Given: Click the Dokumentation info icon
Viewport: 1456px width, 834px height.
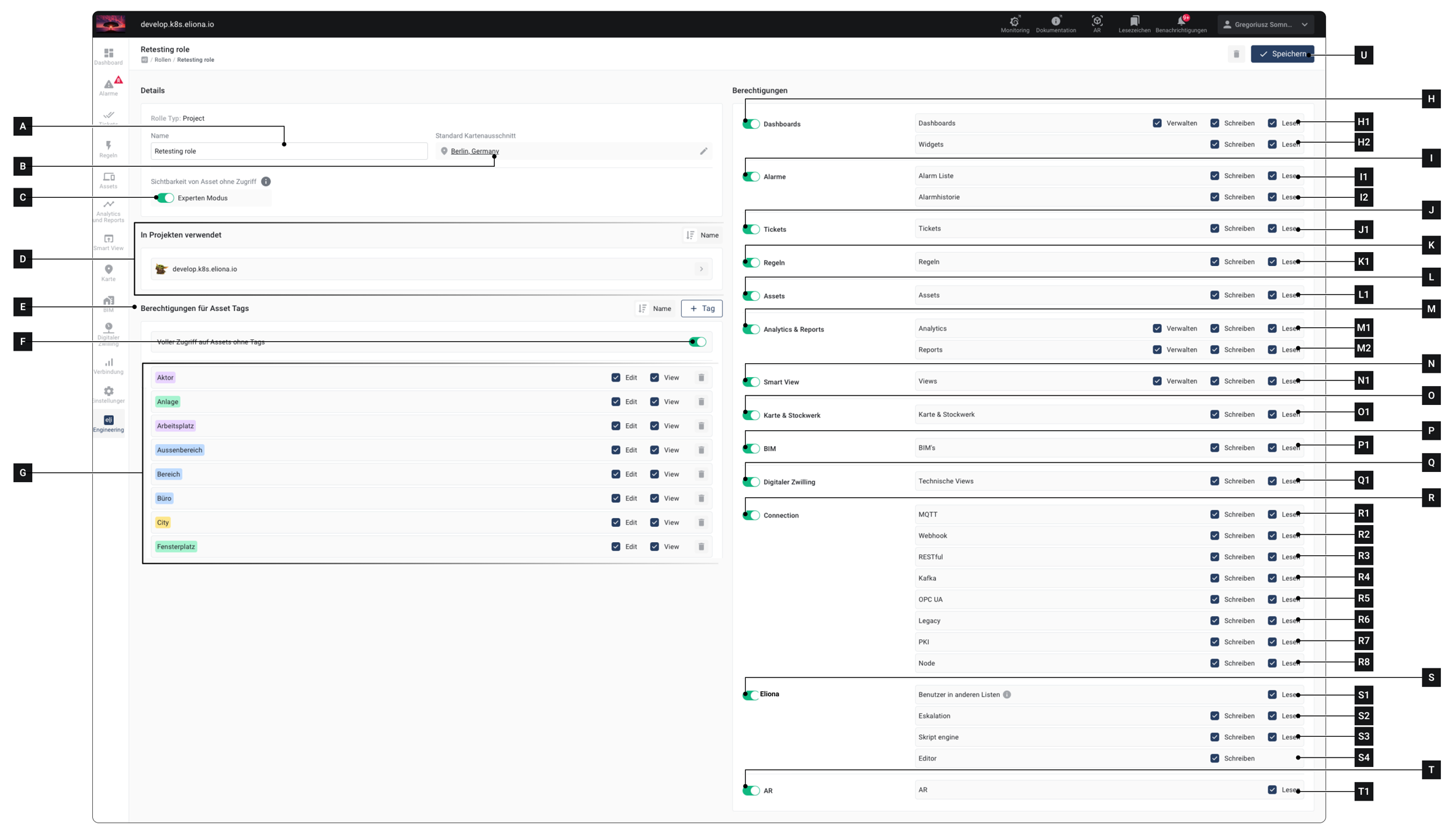Looking at the screenshot, I should click(x=1055, y=21).
